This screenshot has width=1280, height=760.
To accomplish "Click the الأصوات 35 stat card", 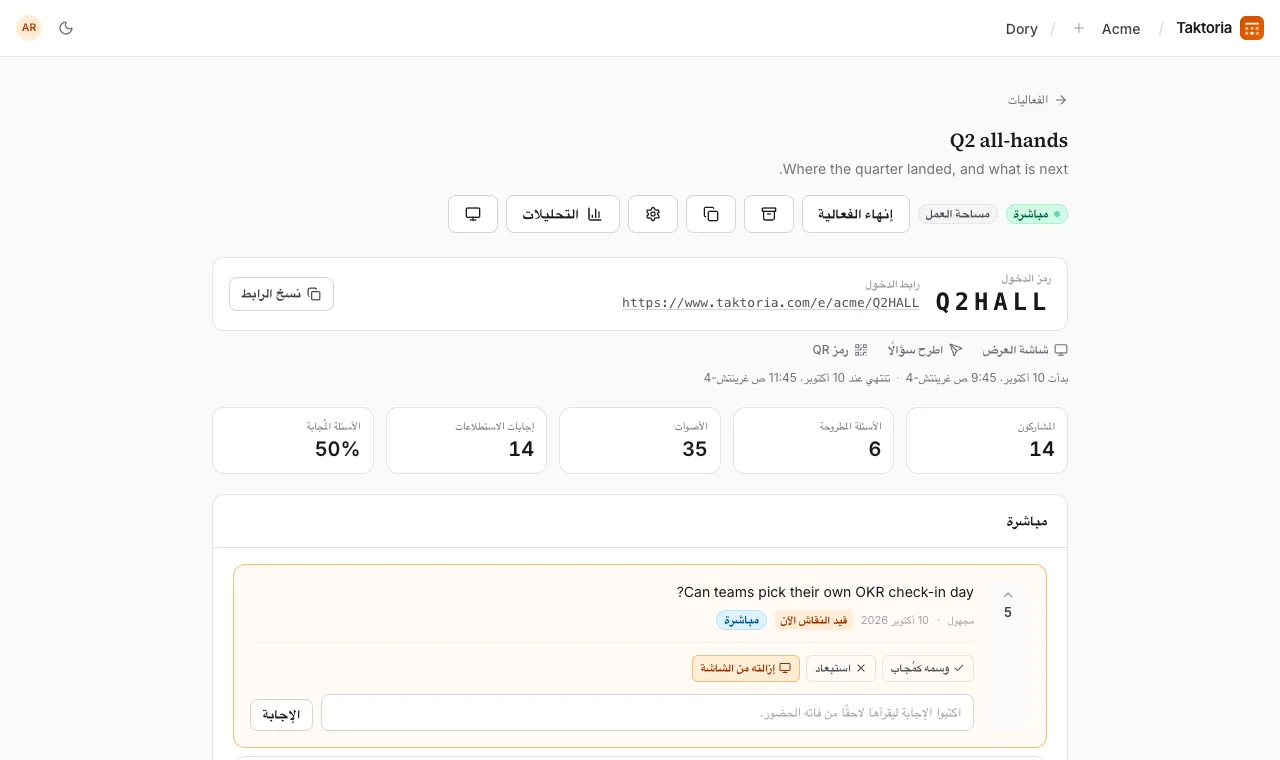I will pos(640,440).
